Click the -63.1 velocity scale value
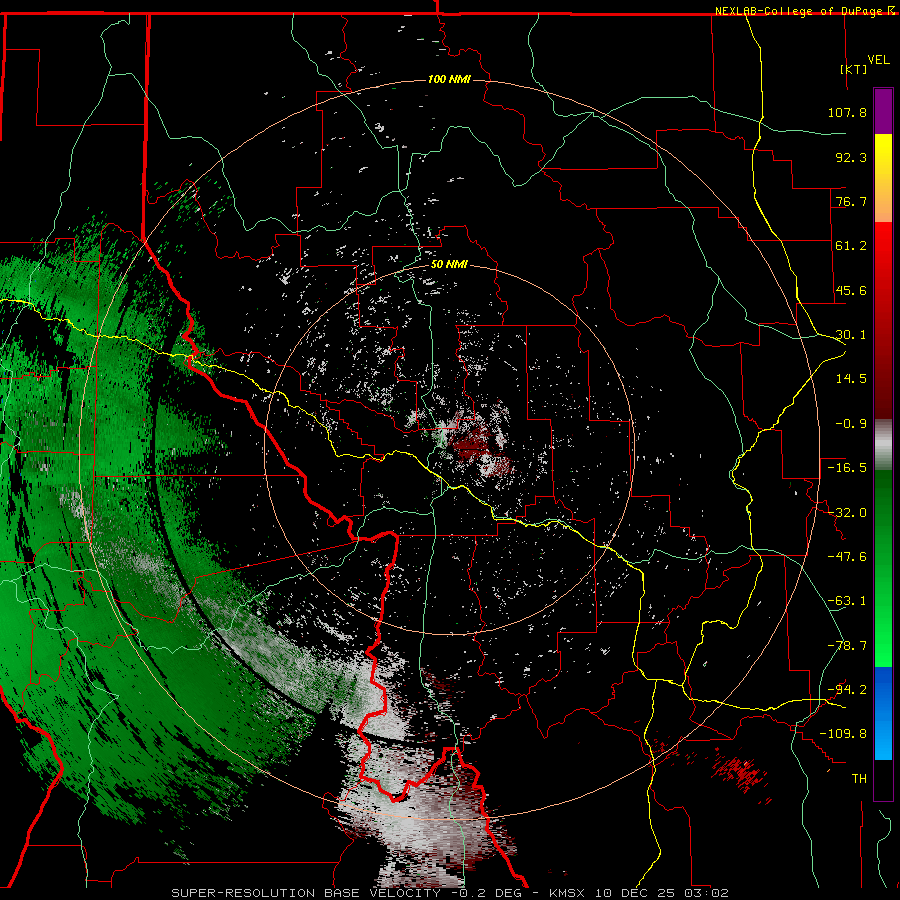The width and height of the screenshot is (900, 900). pyautogui.click(x=847, y=601)
